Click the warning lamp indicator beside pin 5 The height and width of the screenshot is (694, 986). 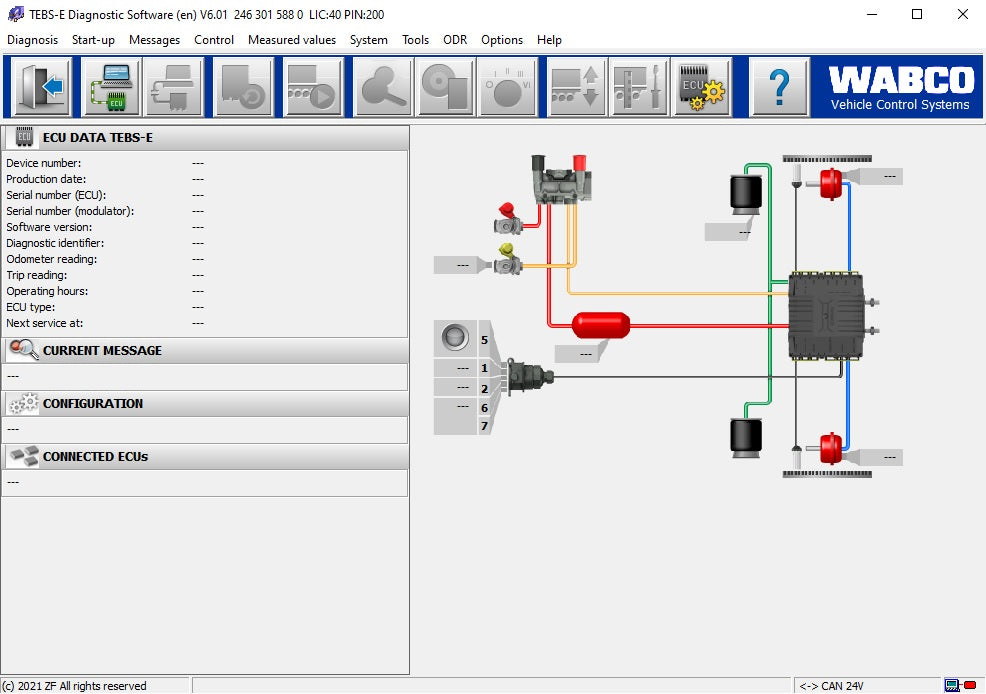tap(455, 337)
